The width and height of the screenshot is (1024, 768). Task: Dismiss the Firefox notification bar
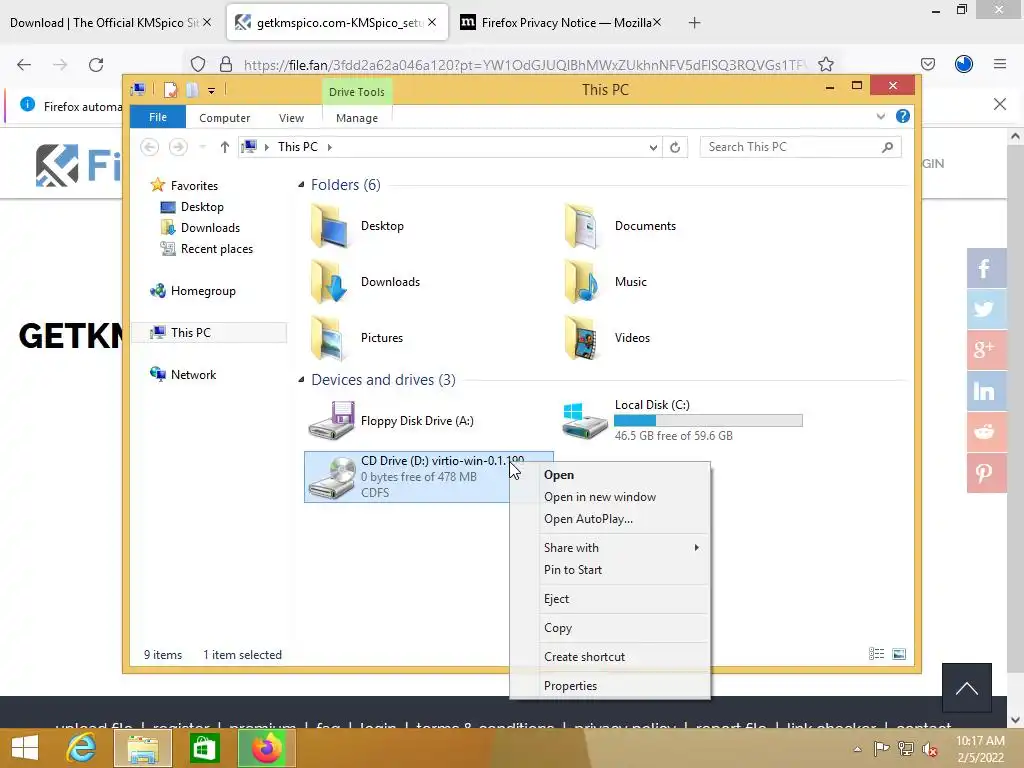point(1000,104)
